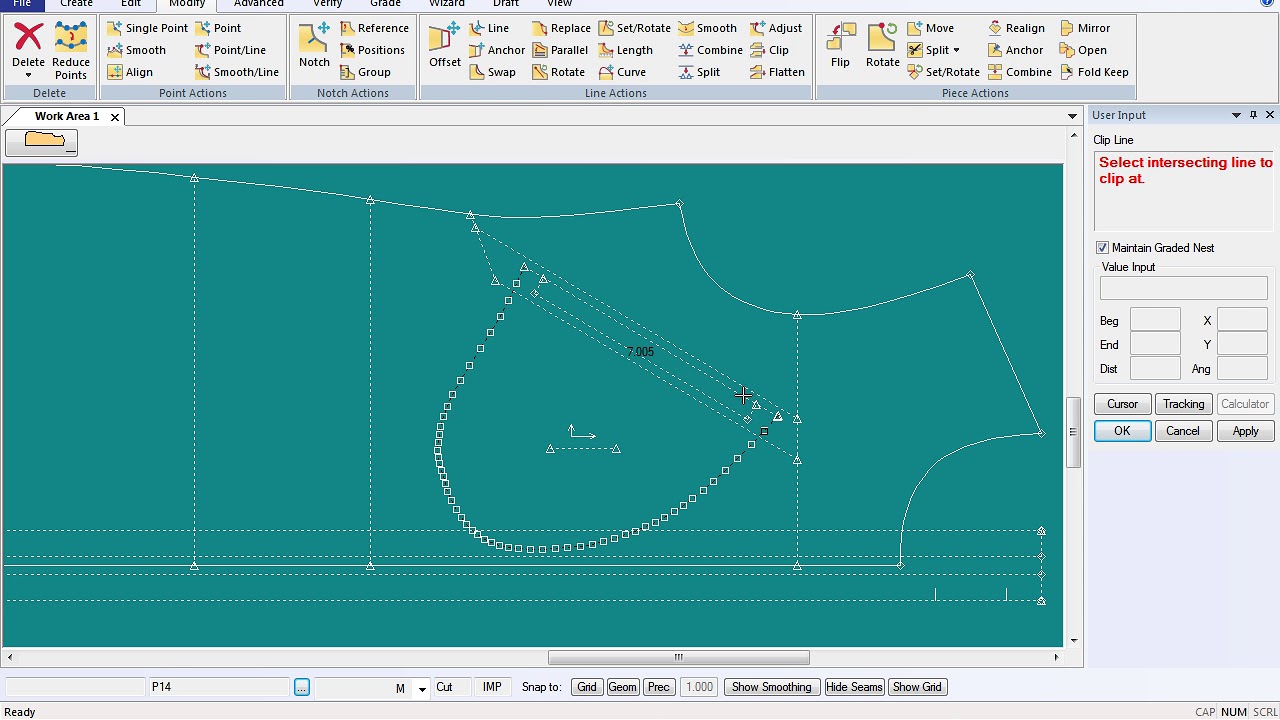Open the View ribbon tab

559,4
